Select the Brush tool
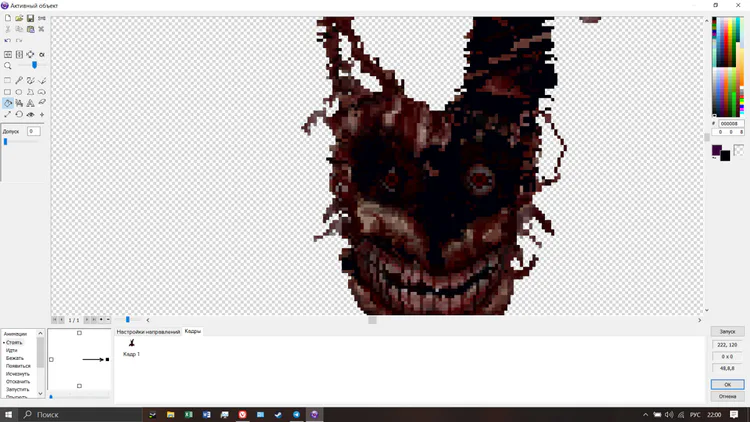Screen dimensions: 750x422 pos(30,80)
